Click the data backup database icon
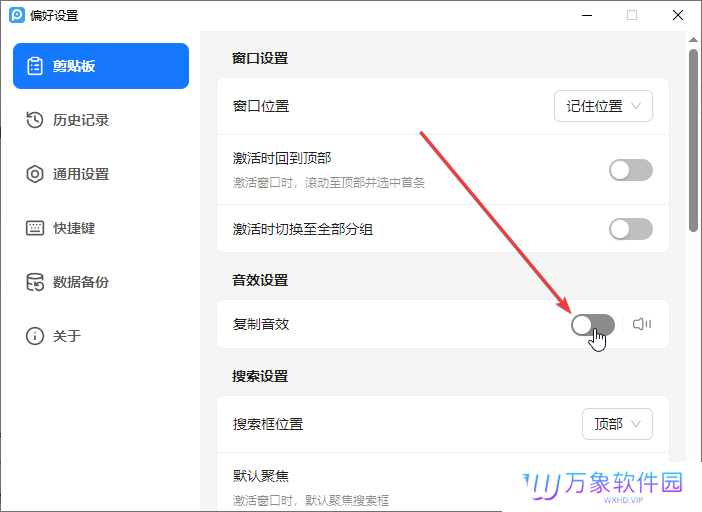 [35, 282]
